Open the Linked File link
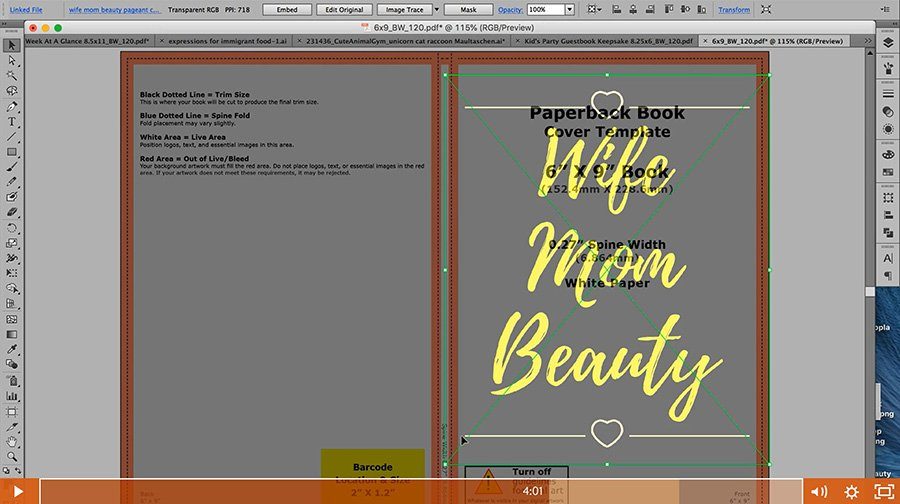The height and width of the screenshot is (504, 900). [26, 10]
